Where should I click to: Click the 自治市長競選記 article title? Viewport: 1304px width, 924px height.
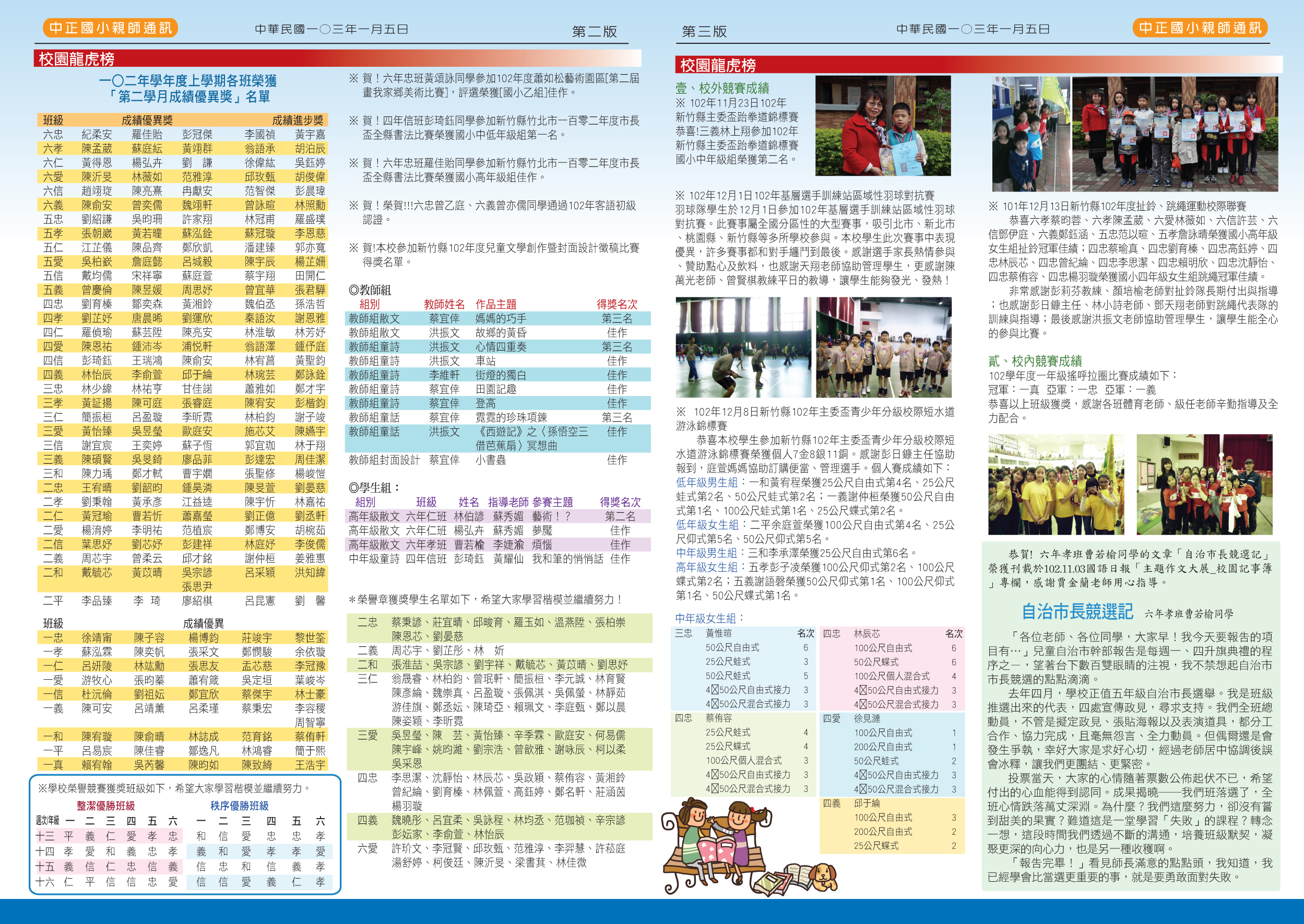[x=1077, y=611]
